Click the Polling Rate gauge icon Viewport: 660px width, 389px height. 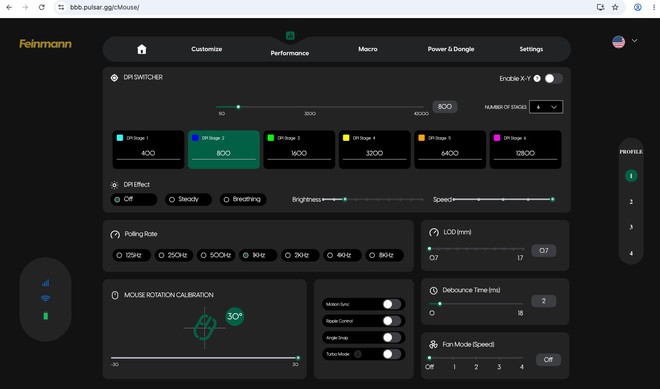pyautogui.click(x=115, y=234)
